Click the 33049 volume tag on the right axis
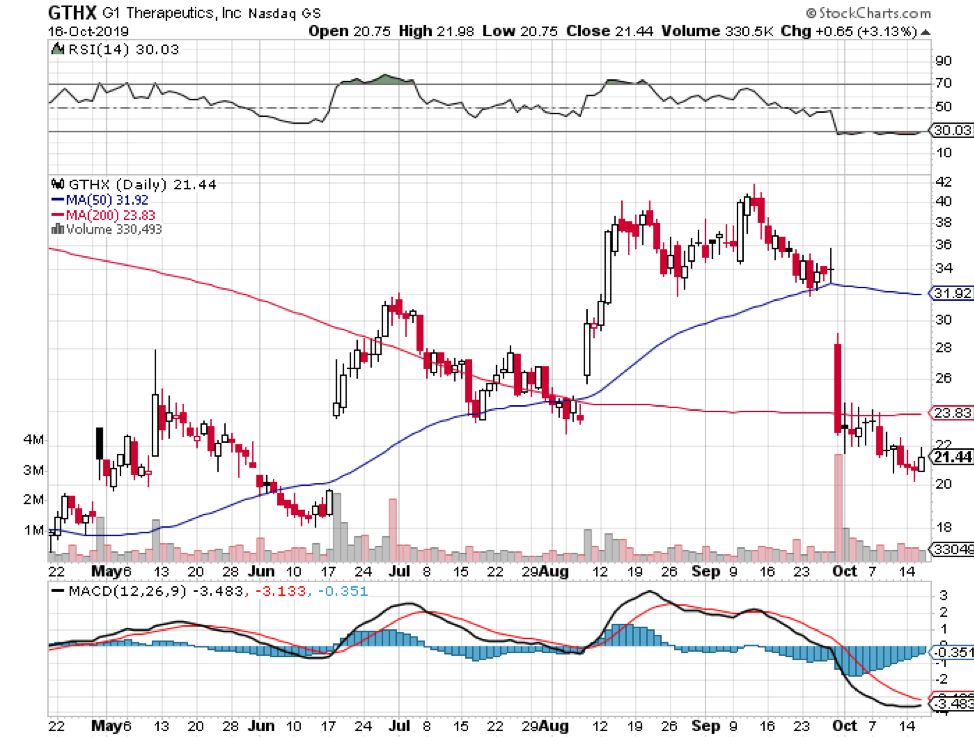 [x=951, y=549]
